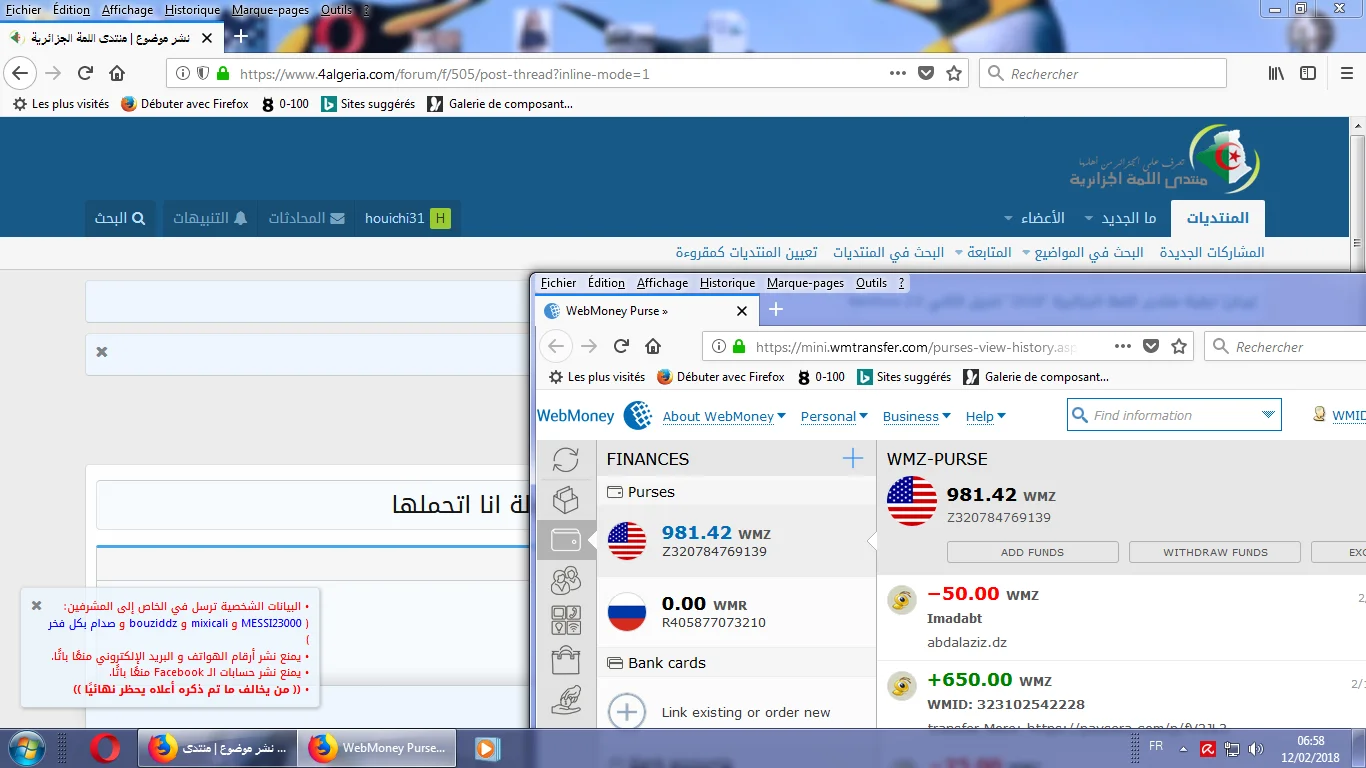Expand the Personal dropdown menu
This screenshot has width=1366, height=768.
click(834, 416)
